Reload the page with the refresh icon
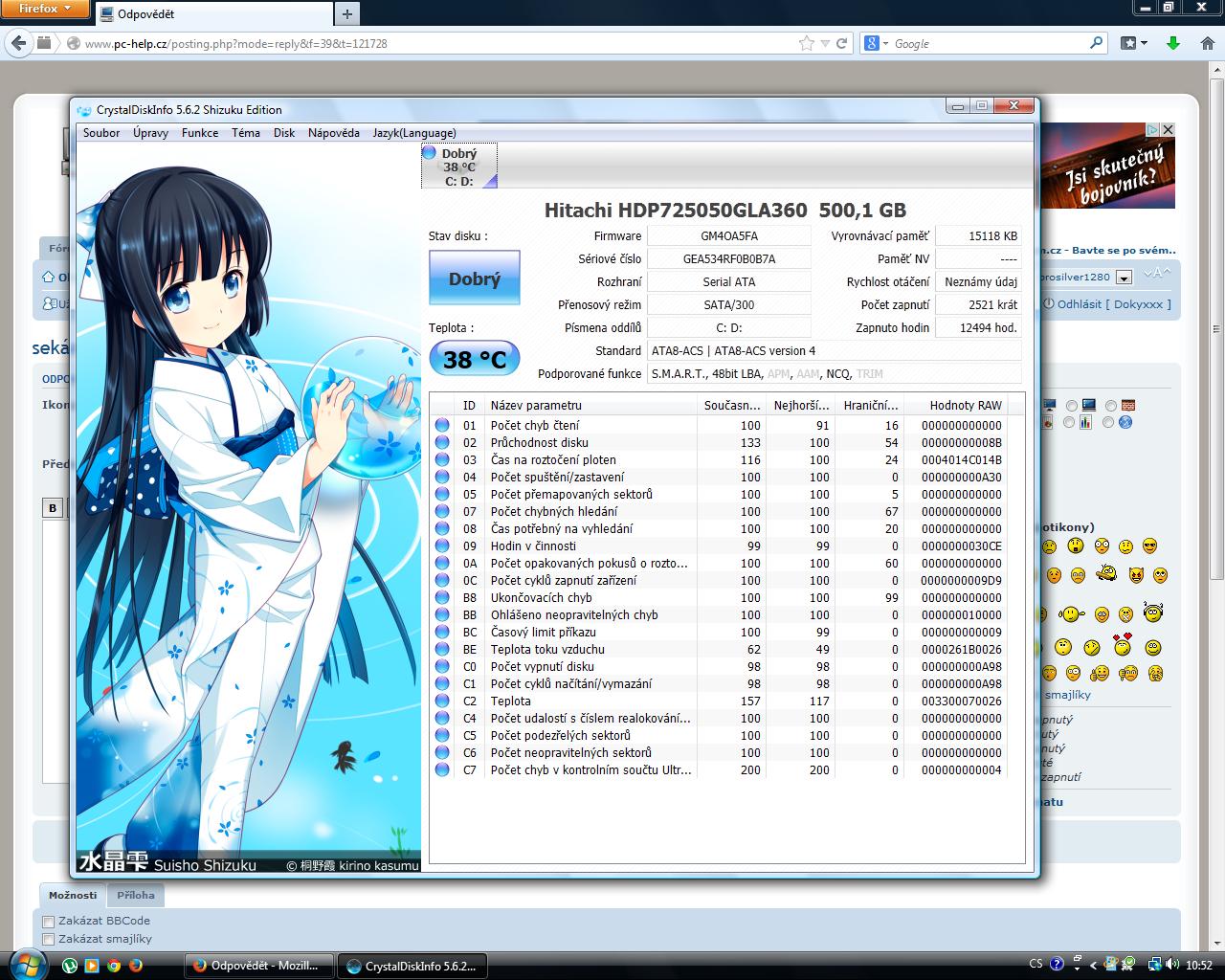This screenshot has width=1225, height=980. [842, 43]
